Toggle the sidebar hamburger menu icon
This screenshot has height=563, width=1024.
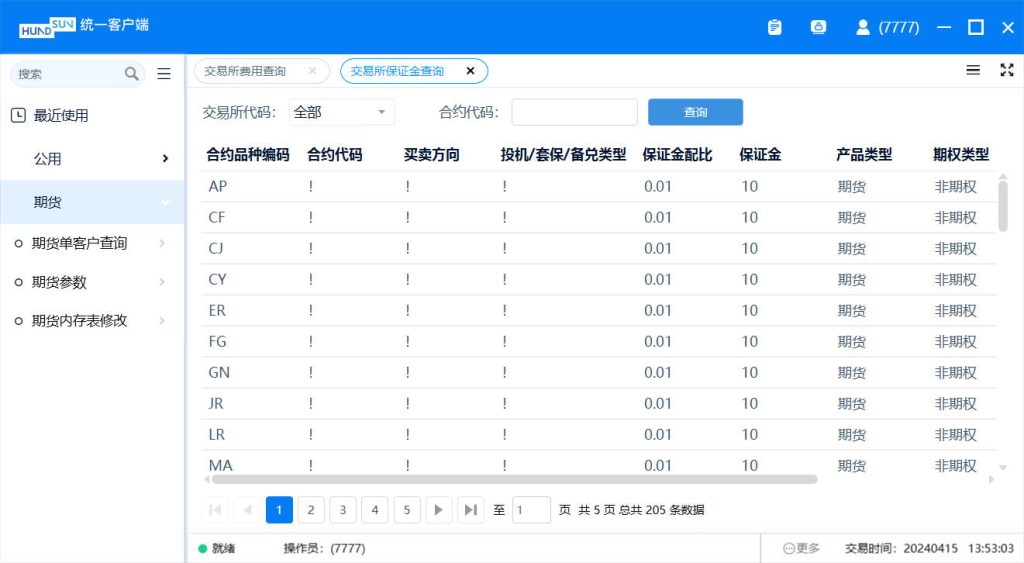(164, 74)
